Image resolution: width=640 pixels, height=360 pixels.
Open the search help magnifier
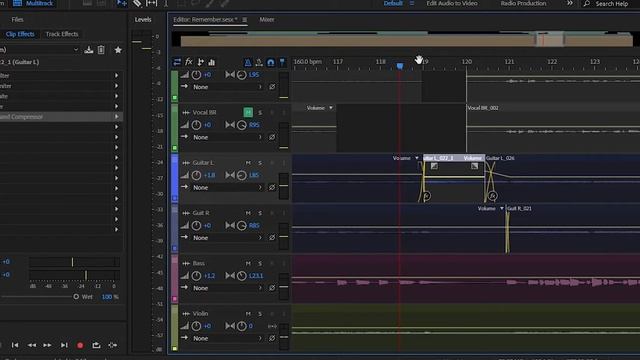pos(587,3)
